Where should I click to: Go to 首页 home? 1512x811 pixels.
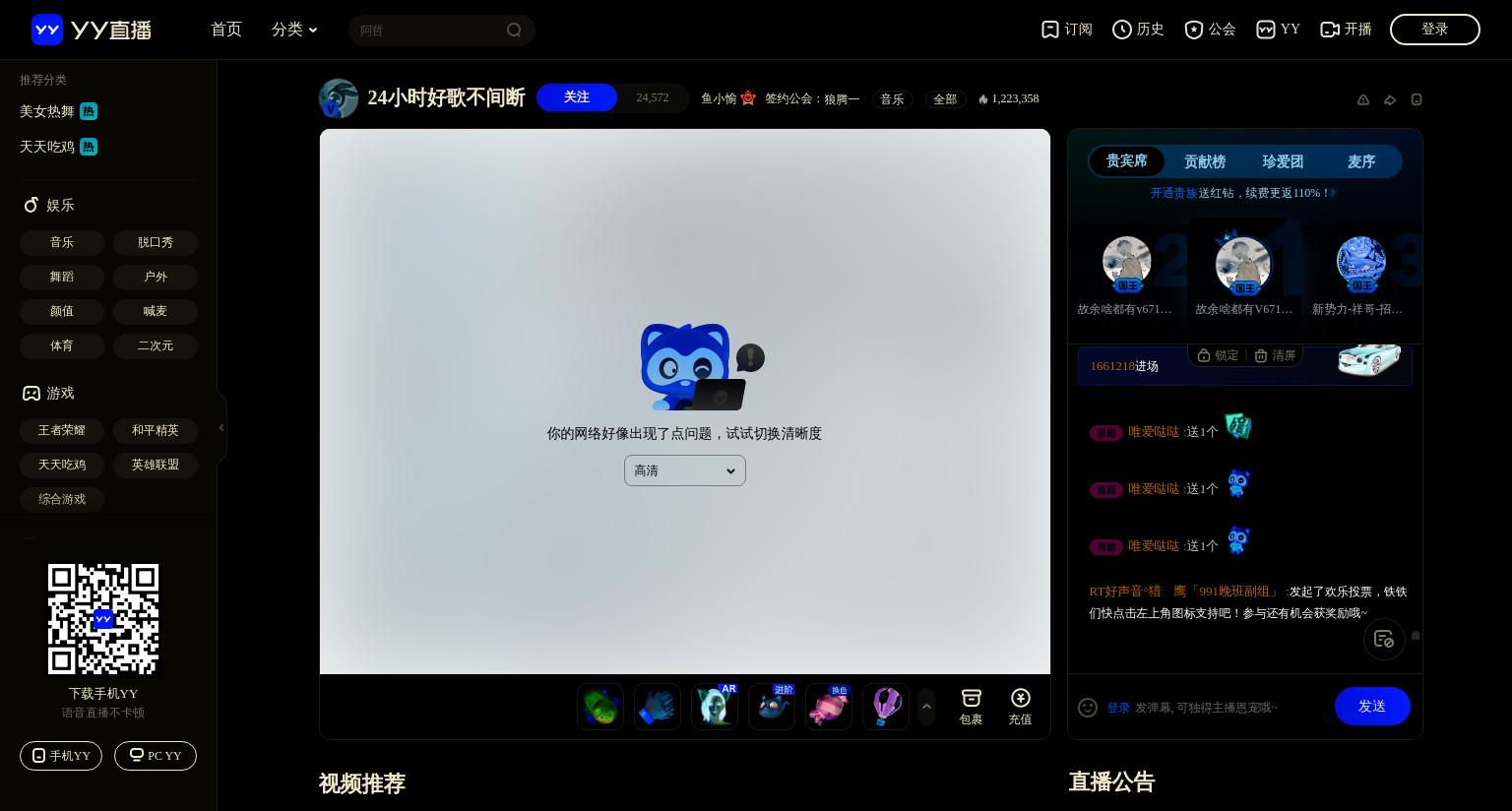coord(226,30)
